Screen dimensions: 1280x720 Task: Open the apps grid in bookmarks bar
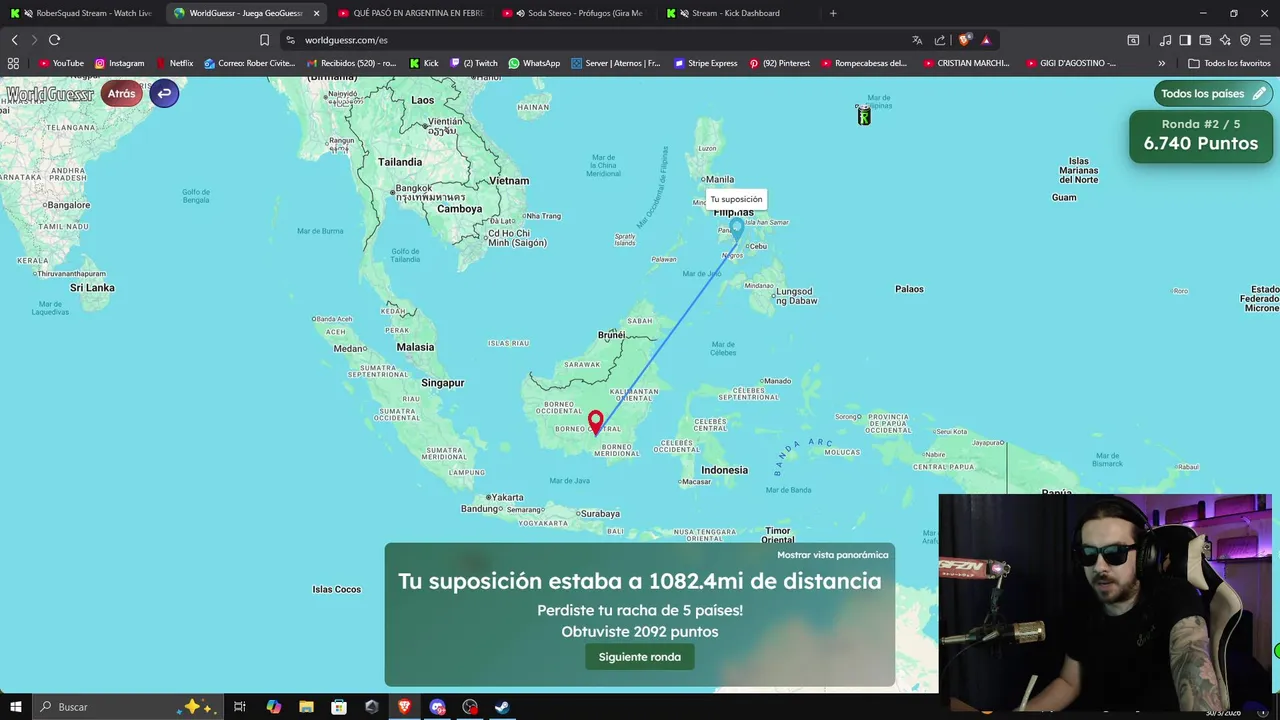tap(13, 63)
